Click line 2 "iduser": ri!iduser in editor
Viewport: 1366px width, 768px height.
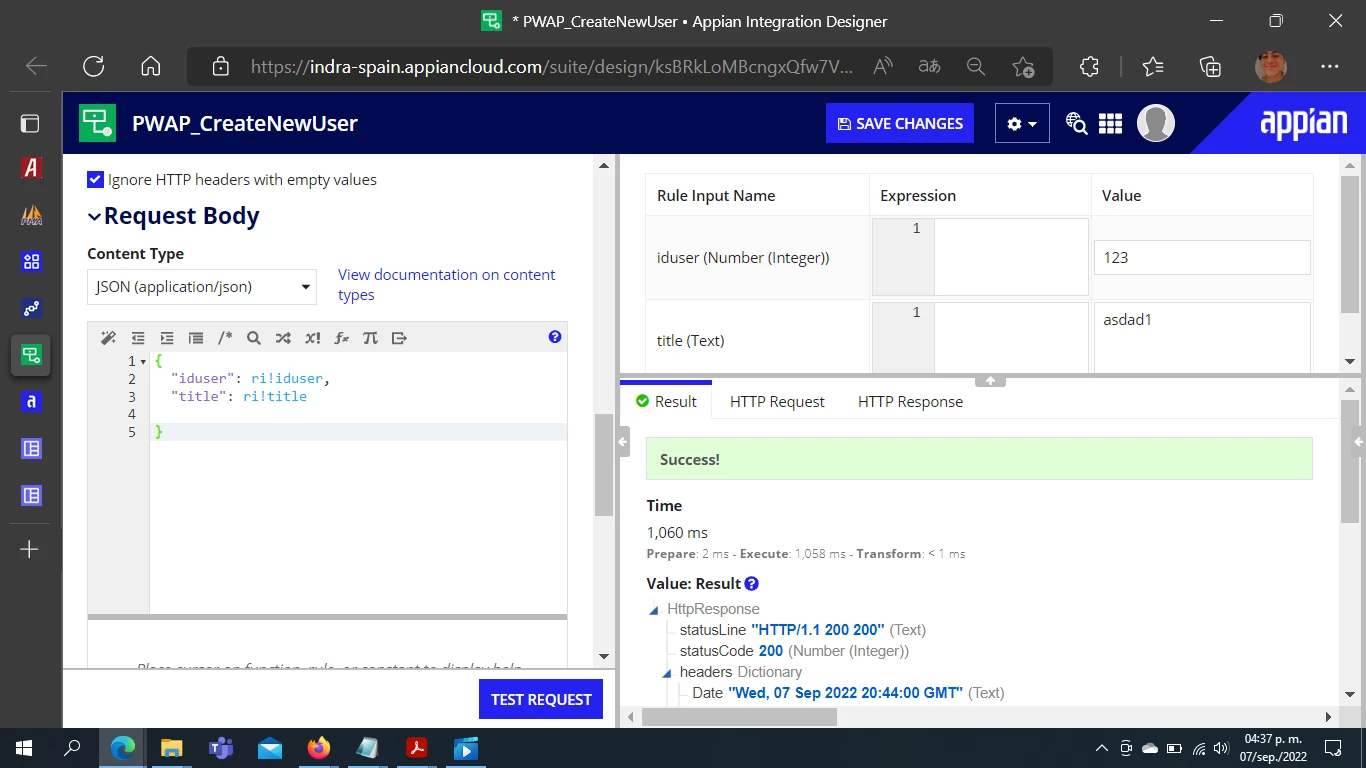[250, 379]
